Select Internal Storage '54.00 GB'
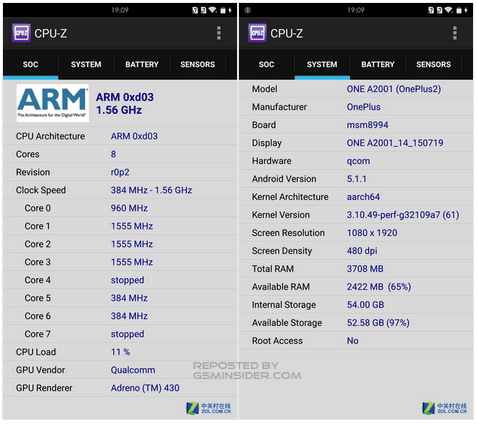The width and height of the screenshot is (477, 424). click(x=365, y=305)
